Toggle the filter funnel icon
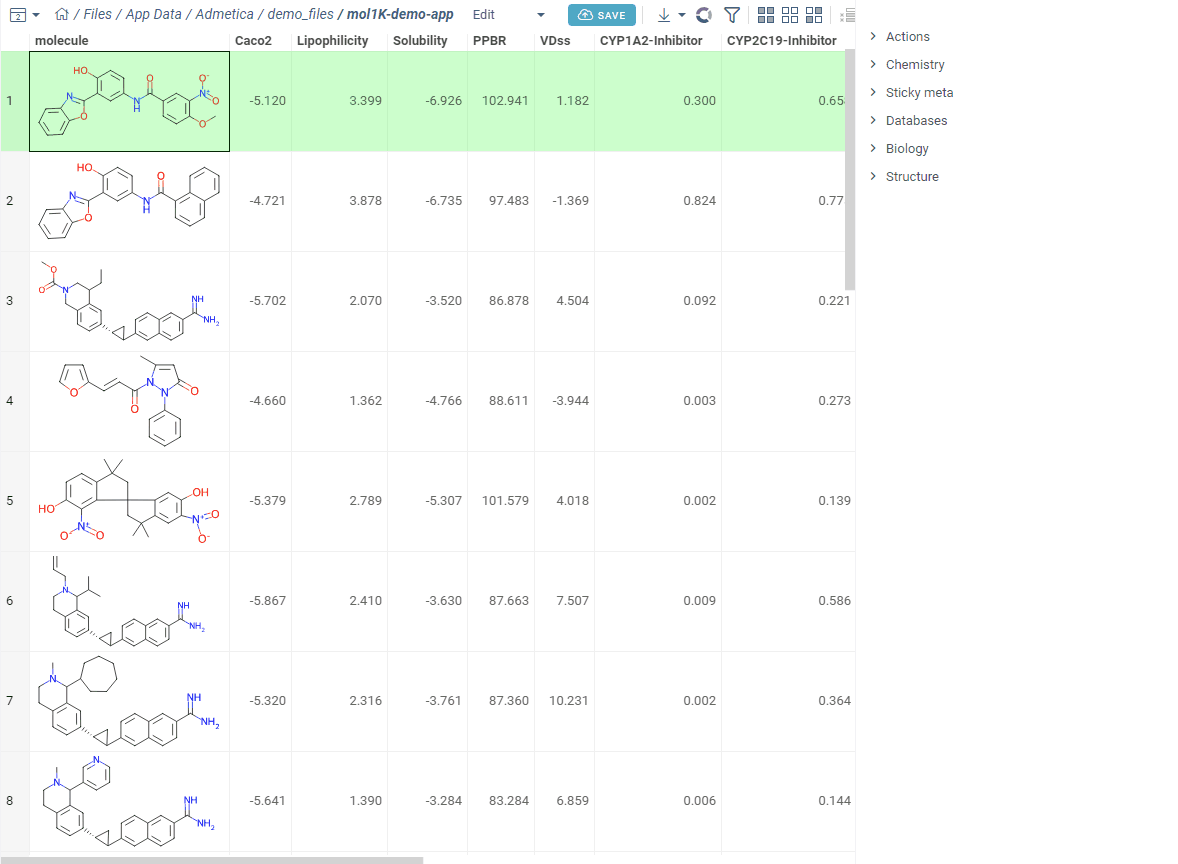Viewport: 1178px width, 864px height. (732, 15)
